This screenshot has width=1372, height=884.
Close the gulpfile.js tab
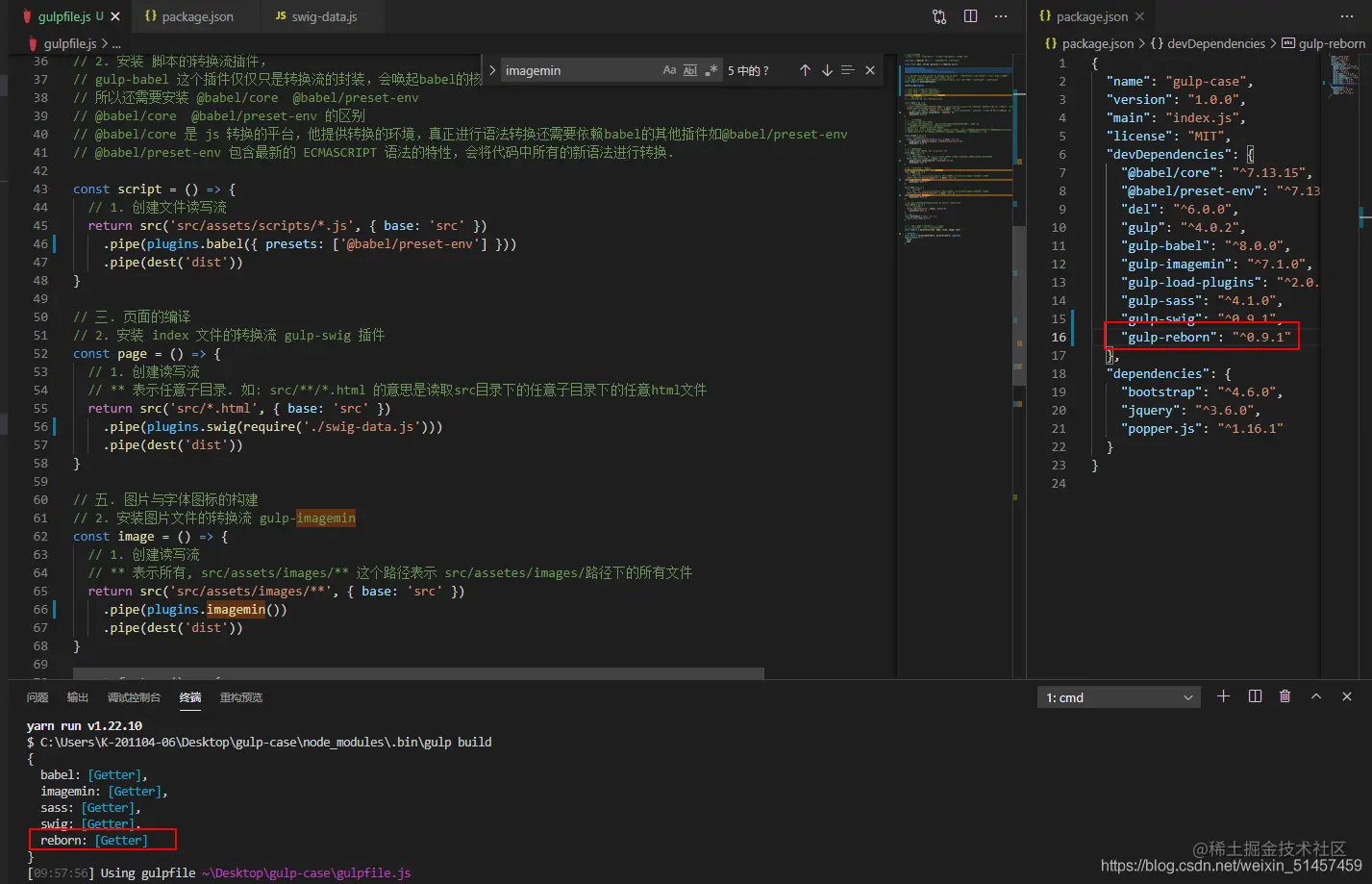(115, 16)
